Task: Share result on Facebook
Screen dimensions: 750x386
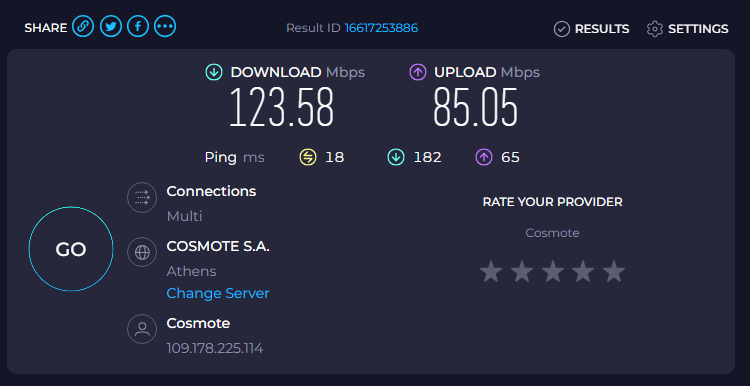Action: [138, 26]
